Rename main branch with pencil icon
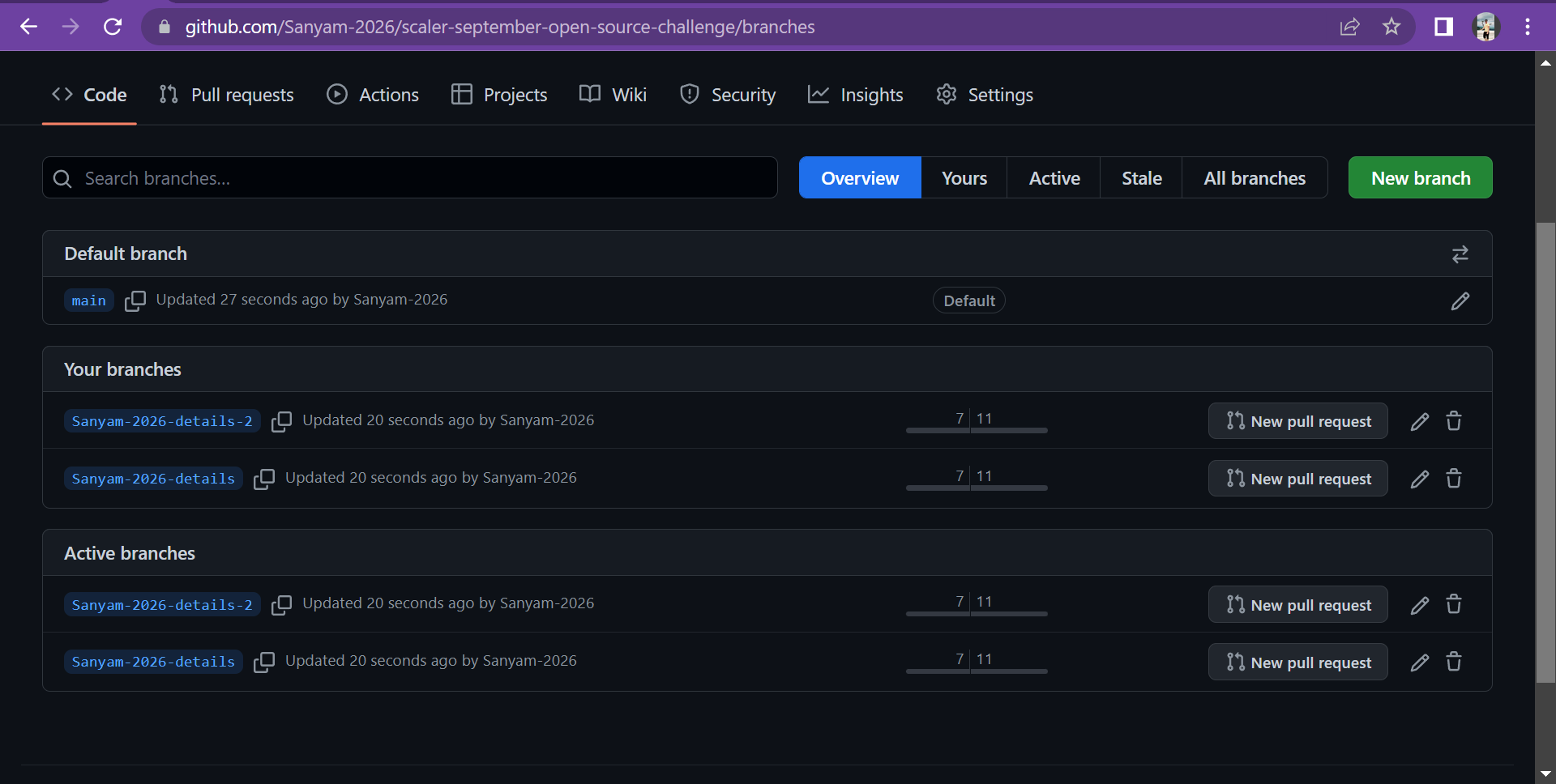The image size is (1556, 784). pyautogui.click(x=1460, y=300)
